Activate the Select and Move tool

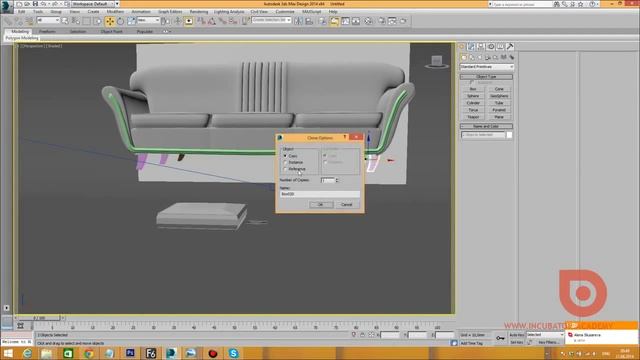(110, 21)
